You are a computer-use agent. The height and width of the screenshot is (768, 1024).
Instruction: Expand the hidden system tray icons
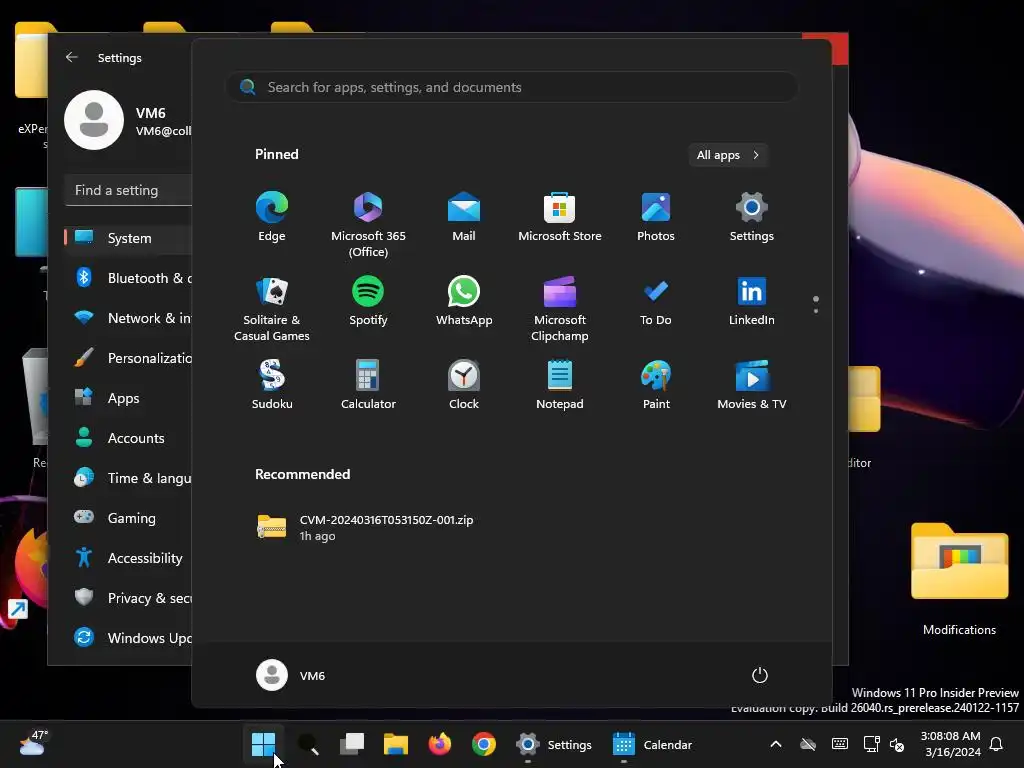point(776,744)
